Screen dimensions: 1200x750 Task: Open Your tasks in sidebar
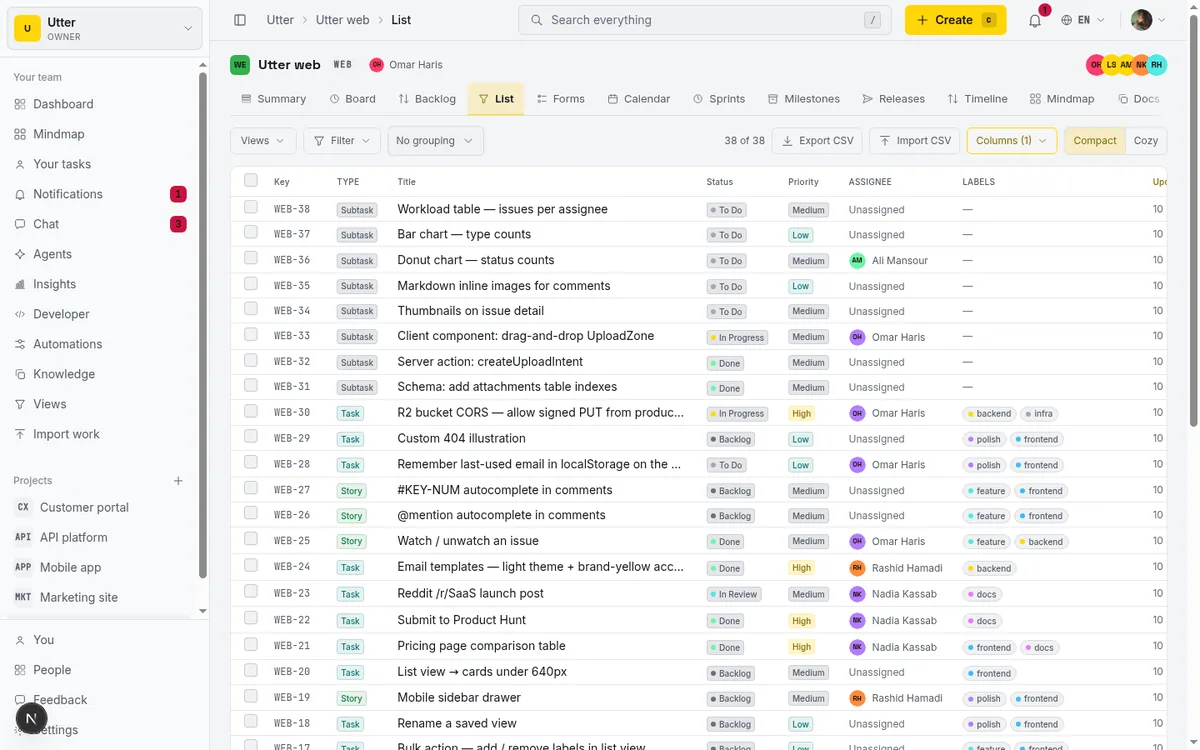[104, 164]
